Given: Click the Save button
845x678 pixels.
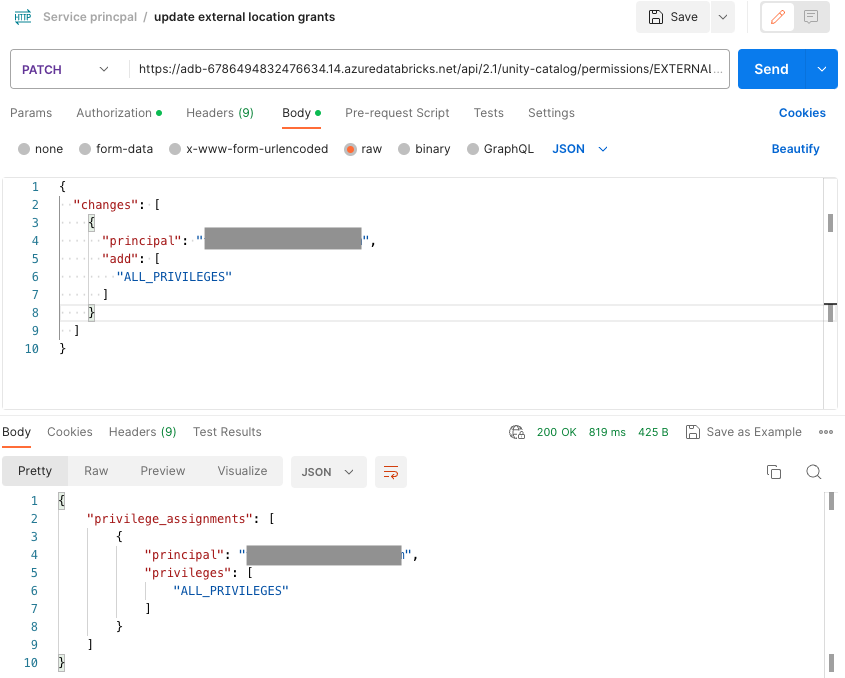Looking at the screenshot, I should 673,17.
